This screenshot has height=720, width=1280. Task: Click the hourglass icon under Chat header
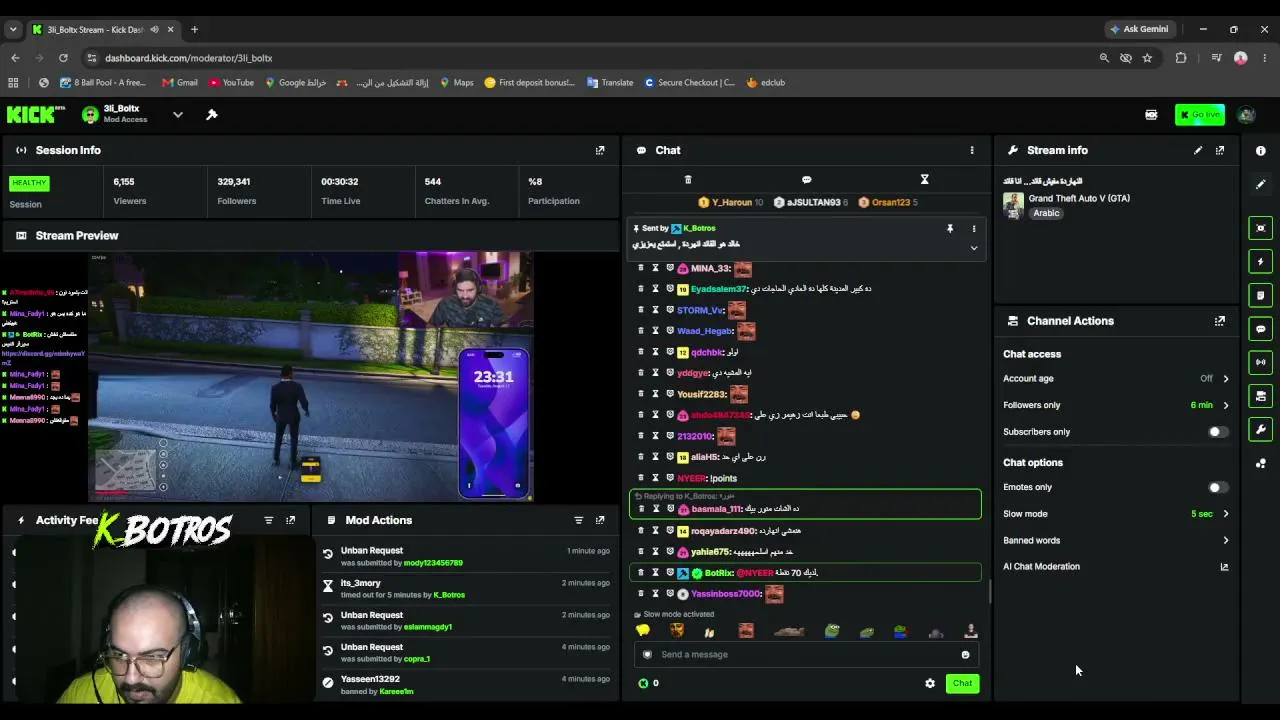(x=924, y=180)
